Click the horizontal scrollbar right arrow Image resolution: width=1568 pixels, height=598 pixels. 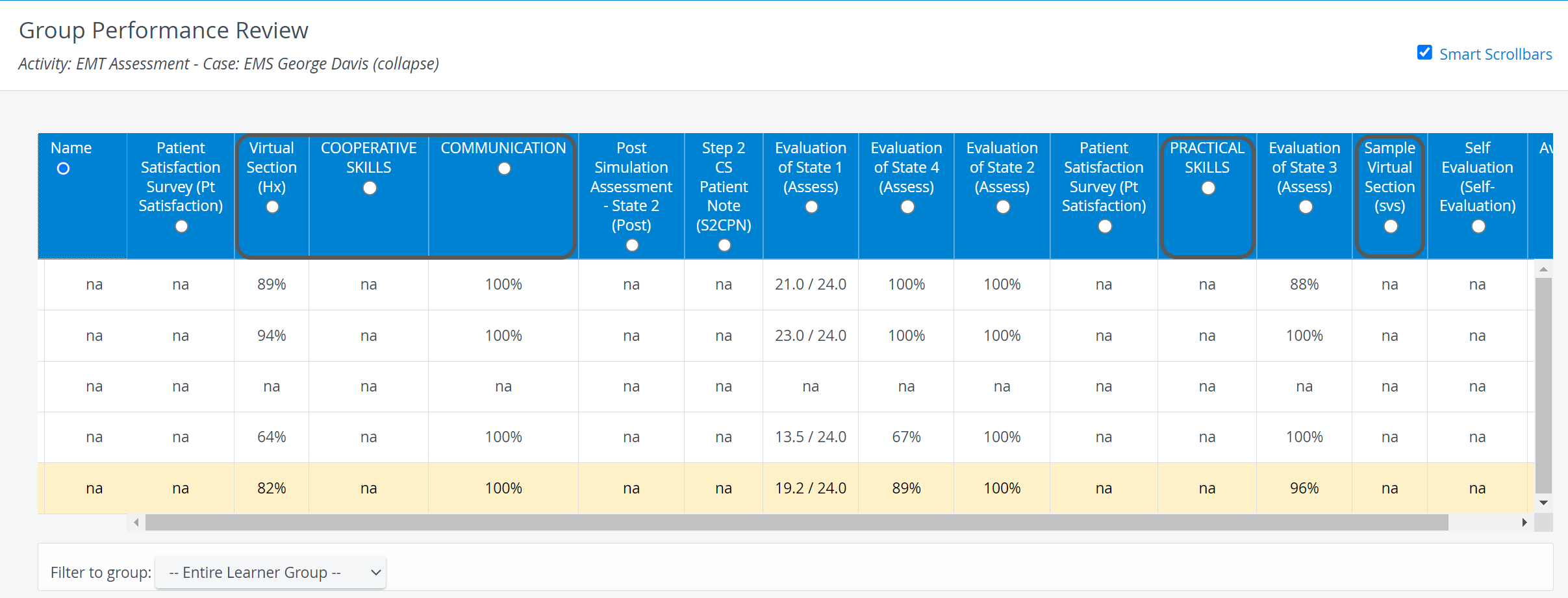1524,523
